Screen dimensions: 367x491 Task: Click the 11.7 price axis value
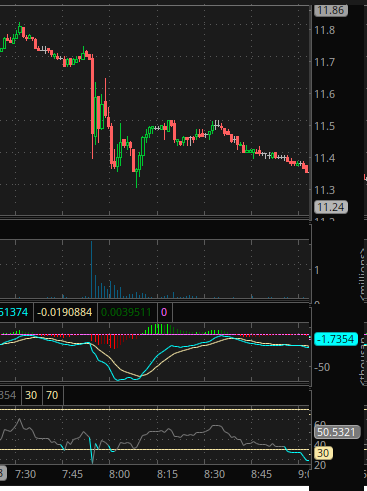click(x=325, y=62)
